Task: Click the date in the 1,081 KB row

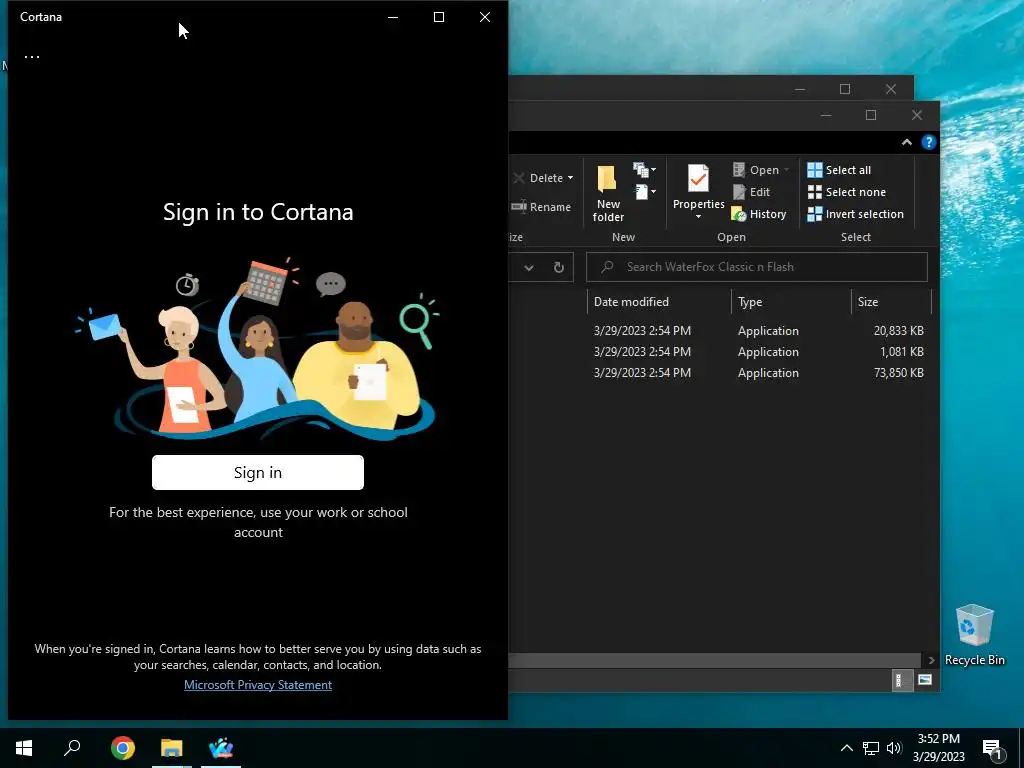Action: (642, 351)
